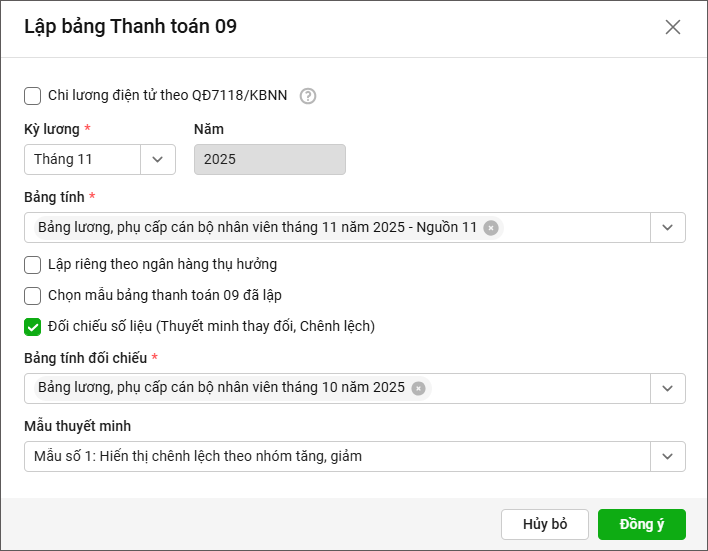Click the Đồng ý button

click(641, 525)
